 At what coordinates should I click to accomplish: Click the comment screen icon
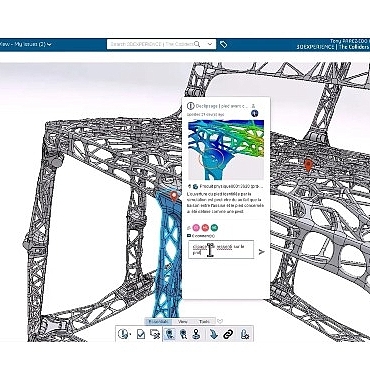coord(155,334)
